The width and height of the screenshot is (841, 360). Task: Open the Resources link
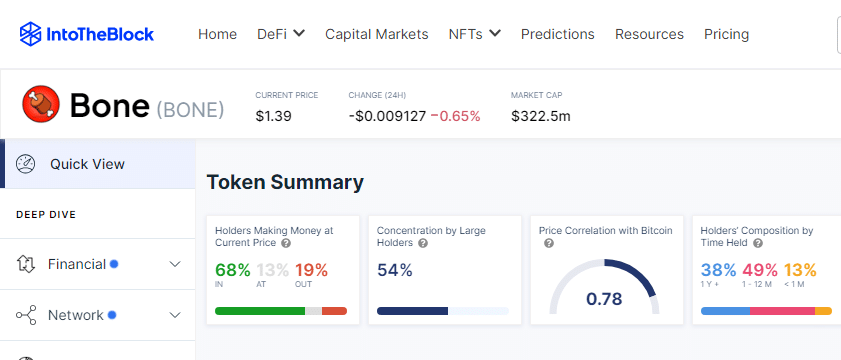point(649,34)
